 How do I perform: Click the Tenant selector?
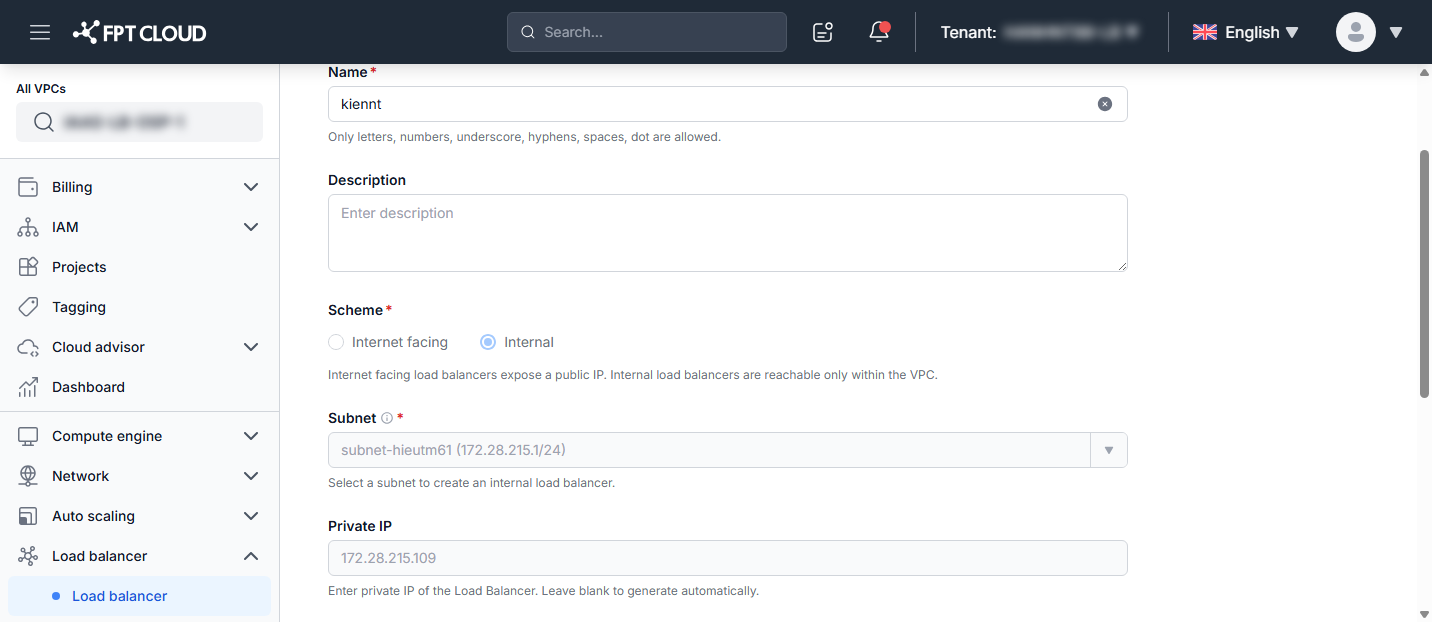coord(1040,32)
